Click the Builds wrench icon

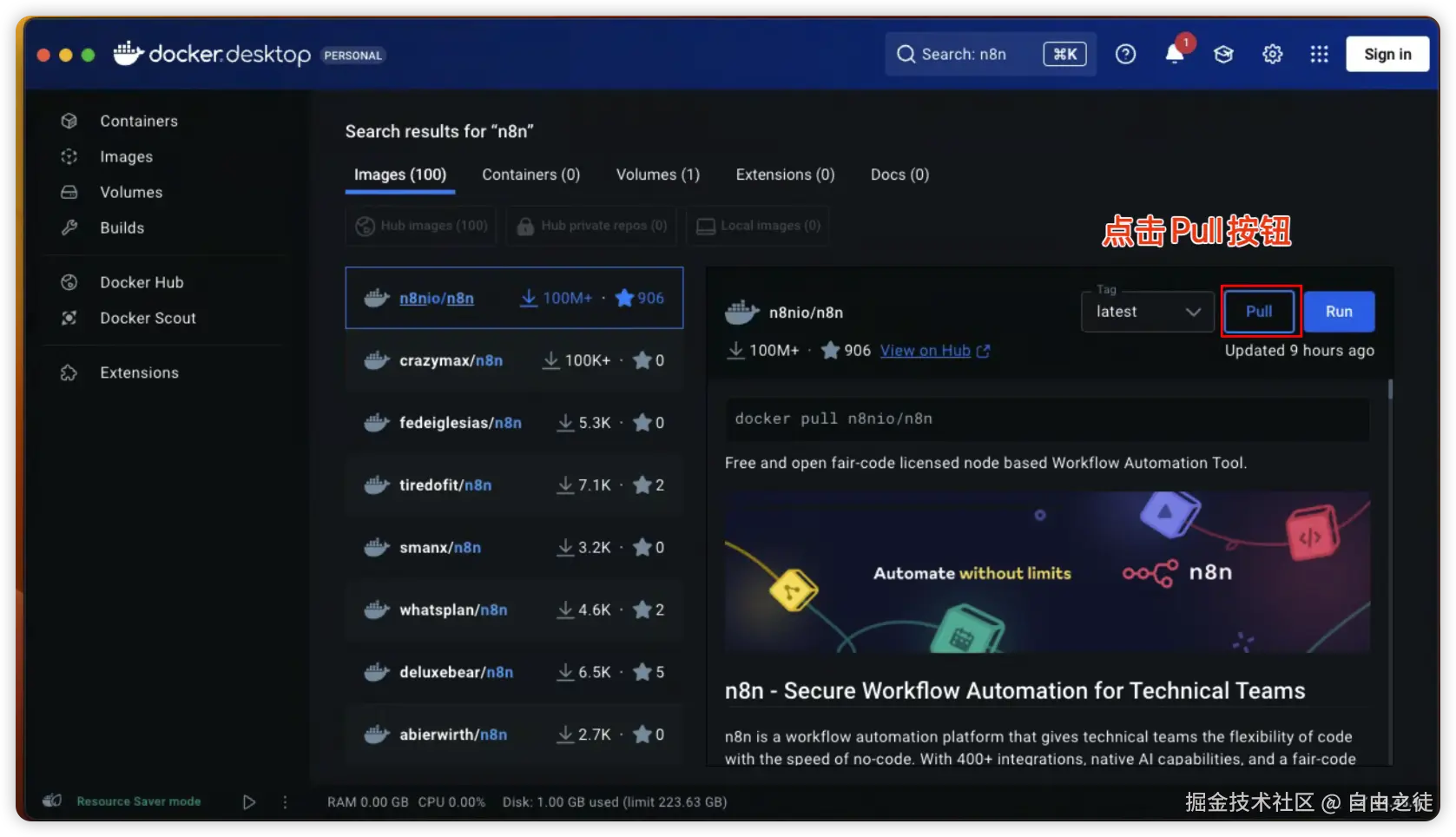coord(69,227)
